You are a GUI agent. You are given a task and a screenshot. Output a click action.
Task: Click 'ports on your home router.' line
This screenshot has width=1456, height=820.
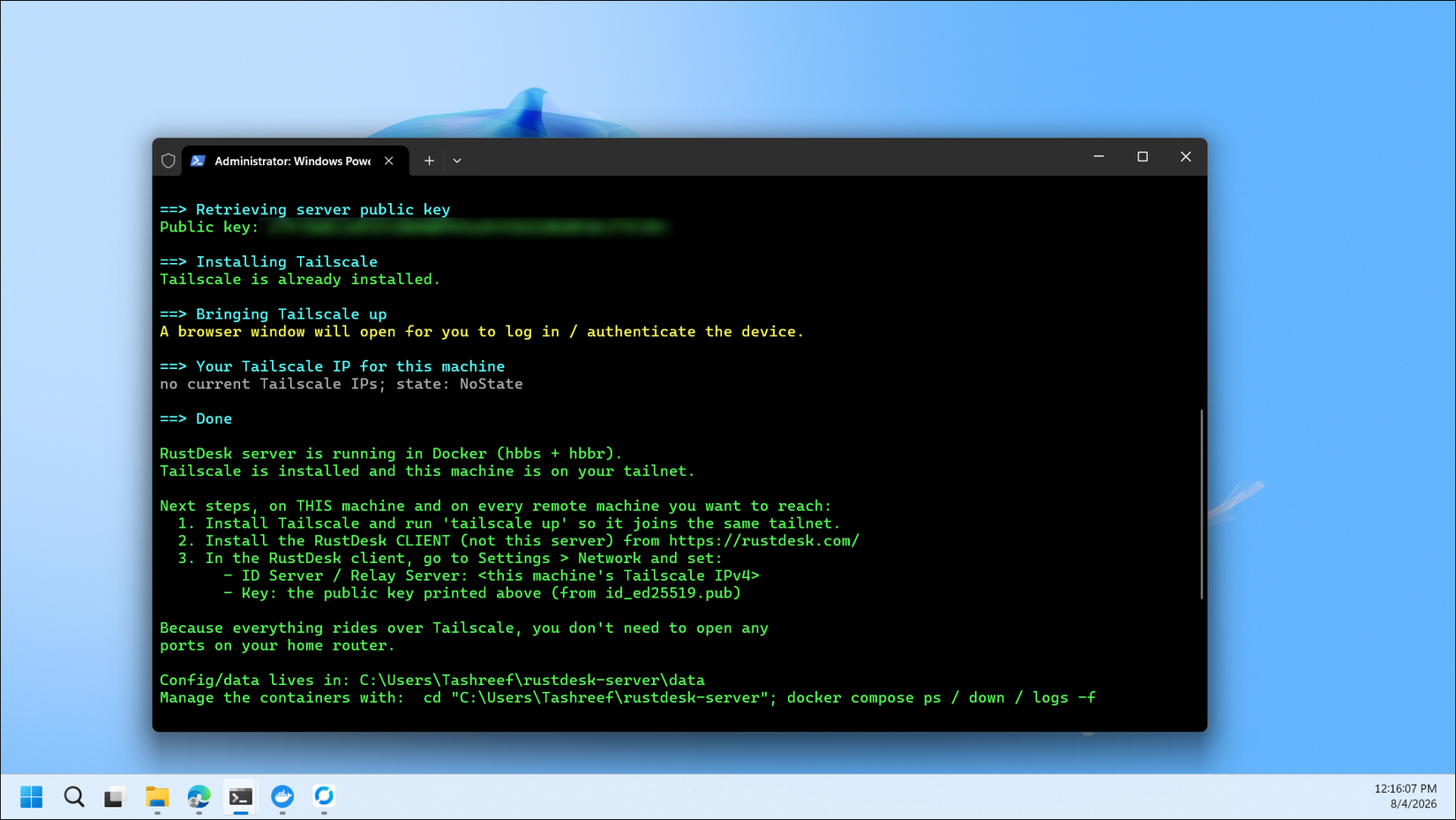pyautogui.click(x=277, y=645)
